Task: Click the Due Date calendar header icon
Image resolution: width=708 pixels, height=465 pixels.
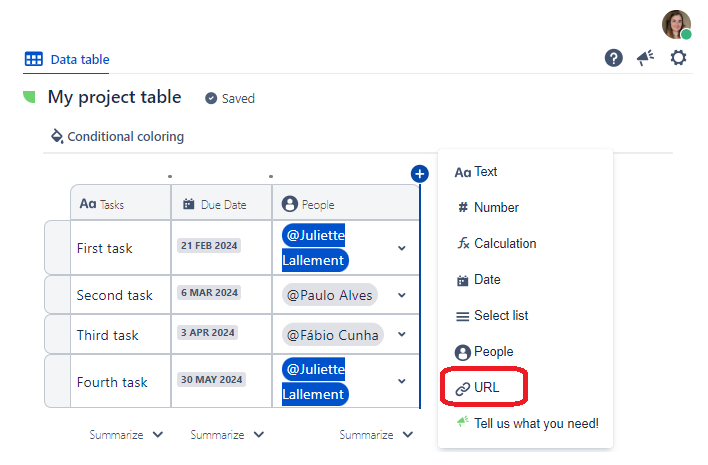Action: (189, 204)
